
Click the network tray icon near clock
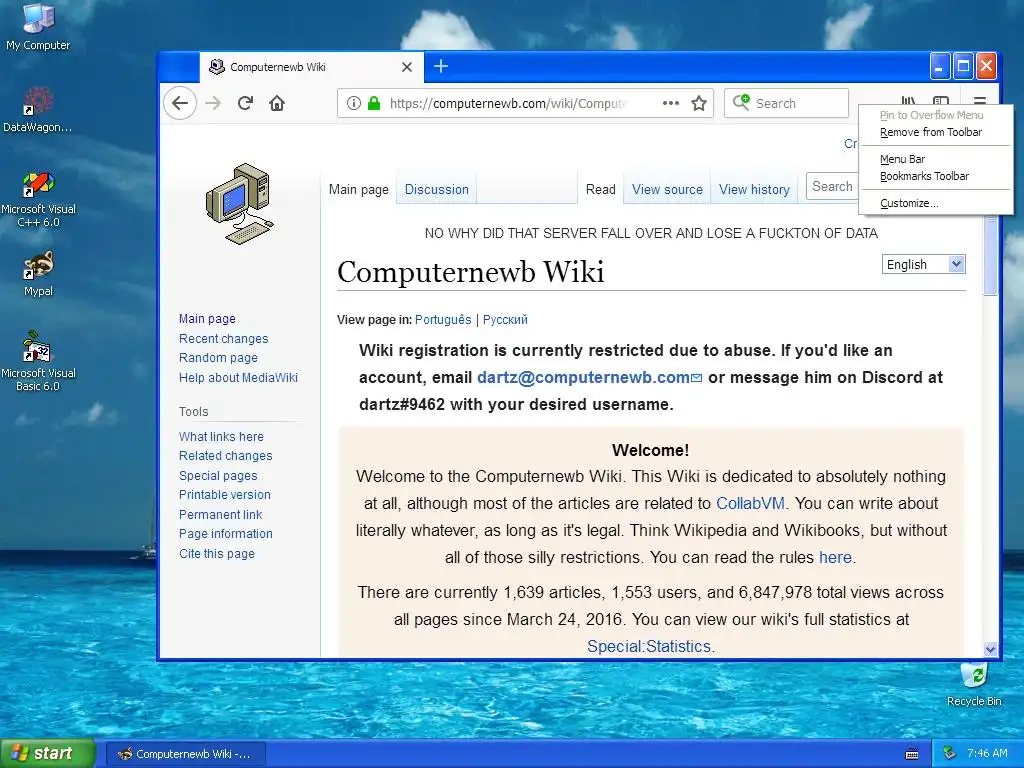coord(949,753)
